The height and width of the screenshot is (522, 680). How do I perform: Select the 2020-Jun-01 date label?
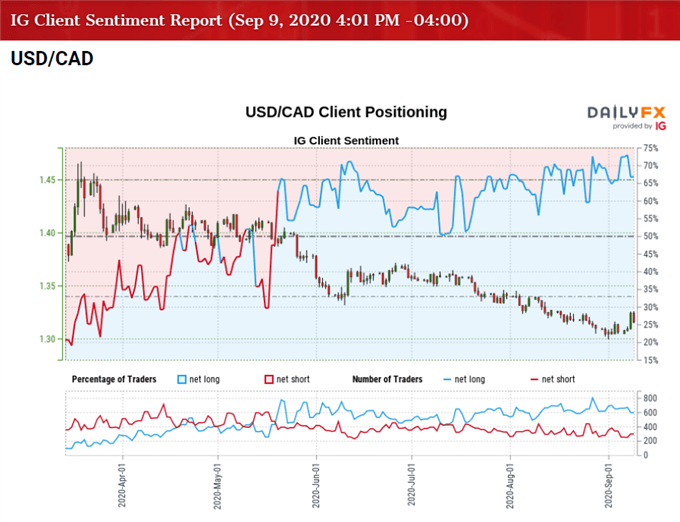coord(315,487)
